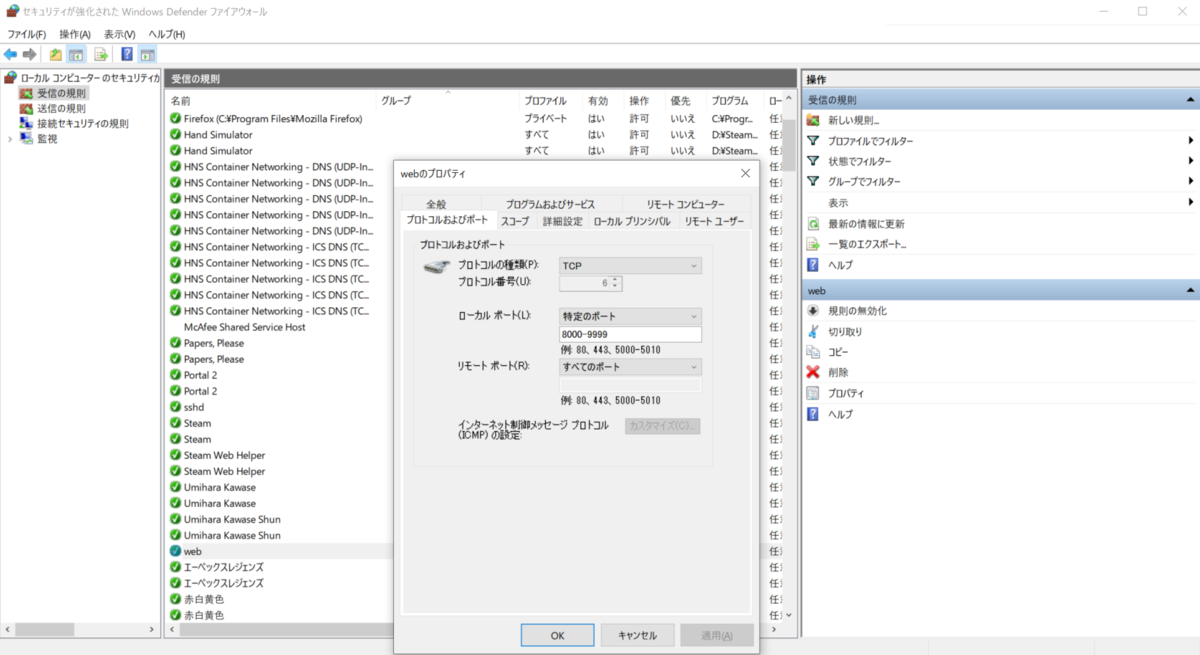Open the ファイル(F) menu

click(x=26, y=34)
